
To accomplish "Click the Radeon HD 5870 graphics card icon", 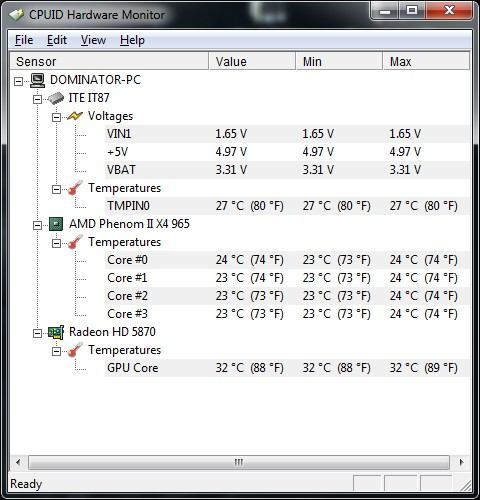I will click(x=56, y=332).
